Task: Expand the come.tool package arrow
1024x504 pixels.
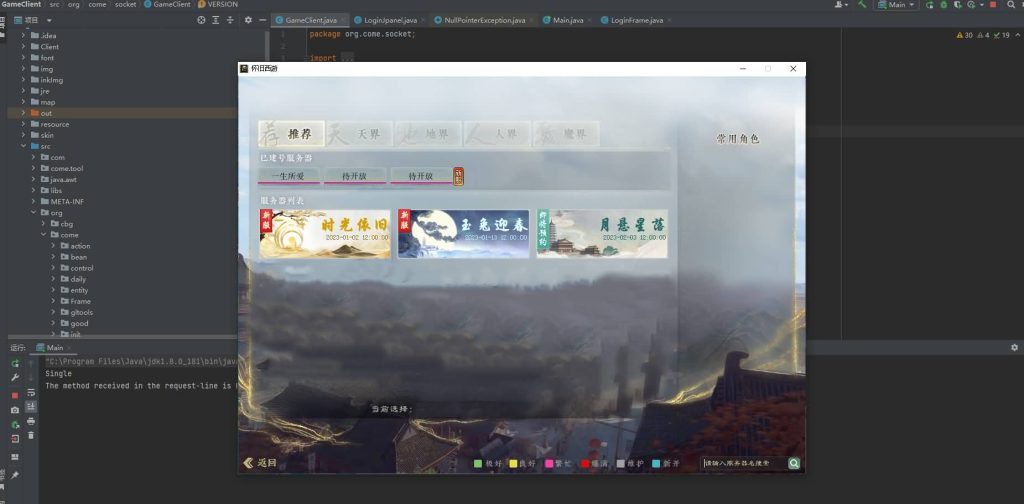Action: (34, 168)
